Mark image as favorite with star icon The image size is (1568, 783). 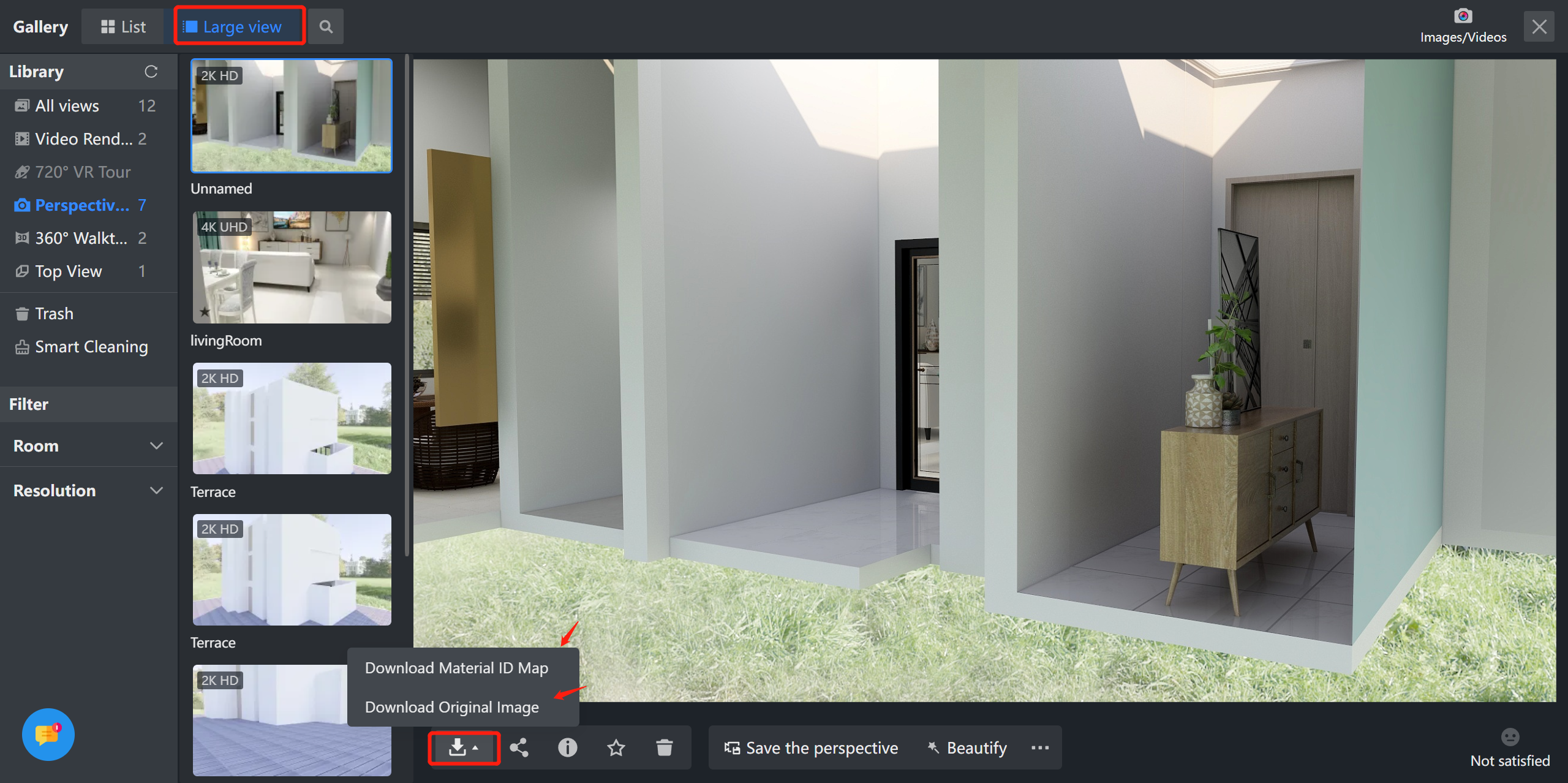click(616, 747)
